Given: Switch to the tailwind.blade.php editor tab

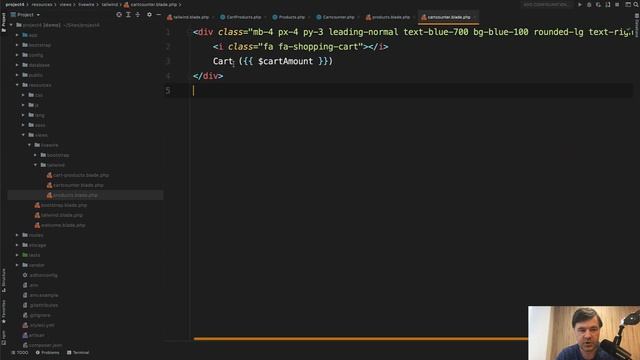Looking at the screenshot, I should click(x=188, y=17).
